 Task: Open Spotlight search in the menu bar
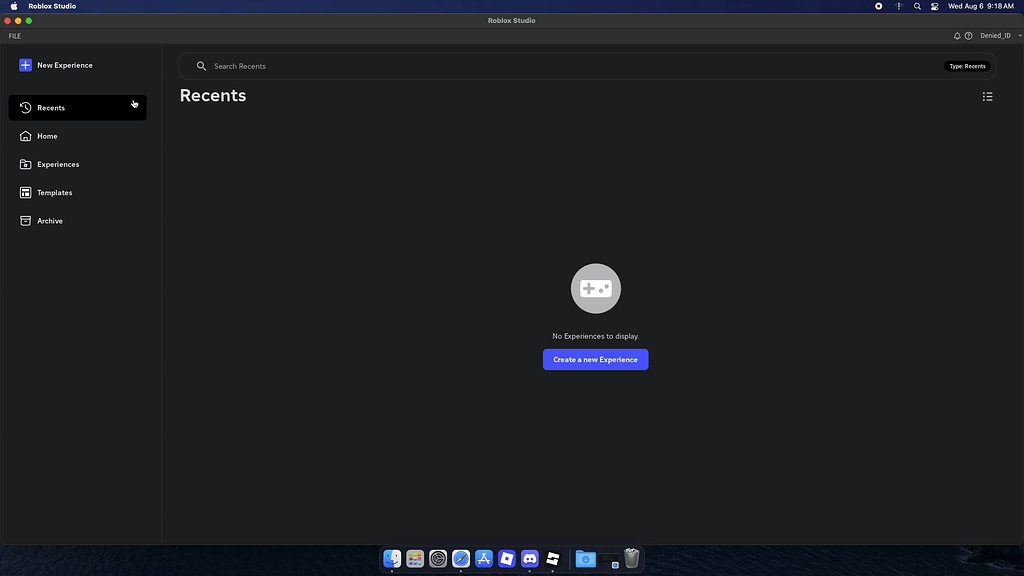pos(917,5)
